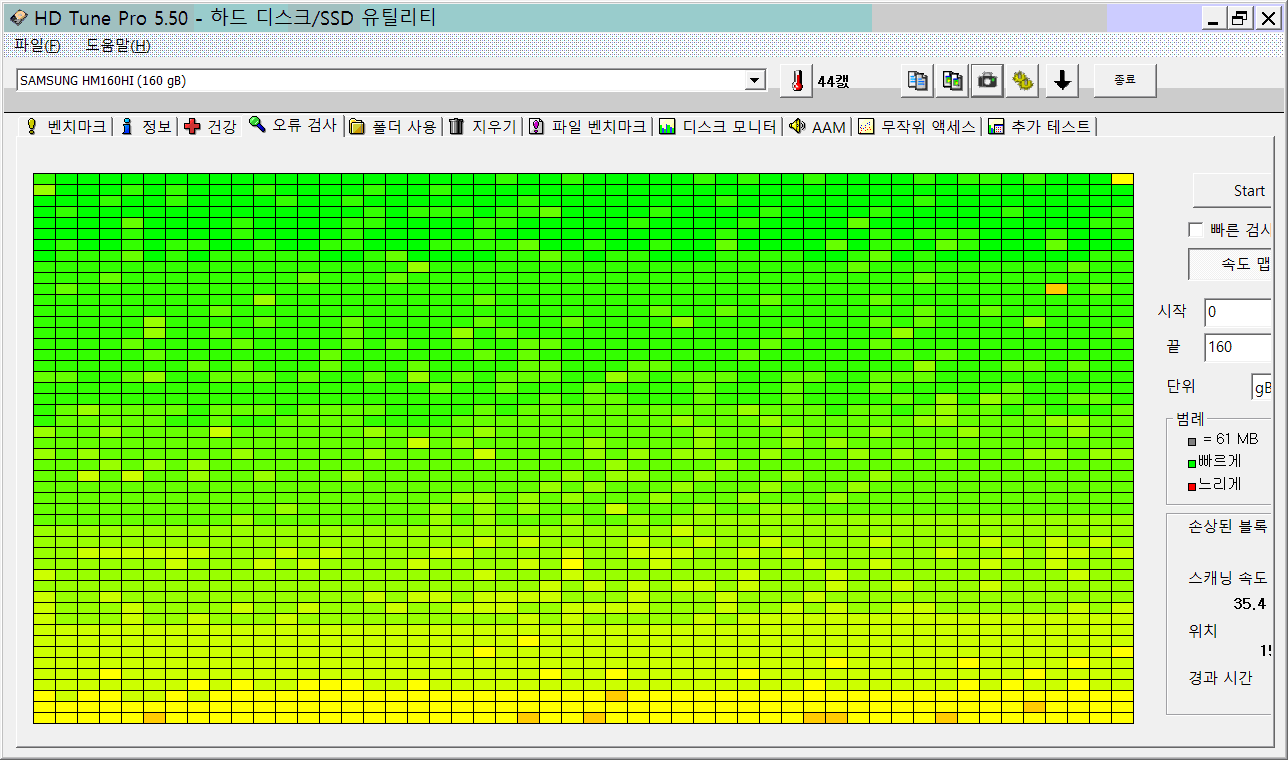Restore down the HD Tune window
This screenshot has height=760, width=1288.
pyautogui.click(x=1240, y=18)
